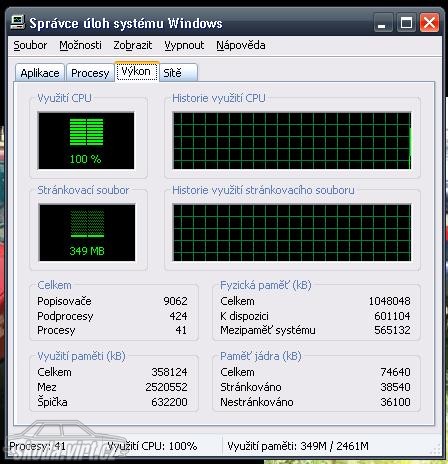
Task: Click the Task Manager title bar icon
Action: (x=17, y=22)
